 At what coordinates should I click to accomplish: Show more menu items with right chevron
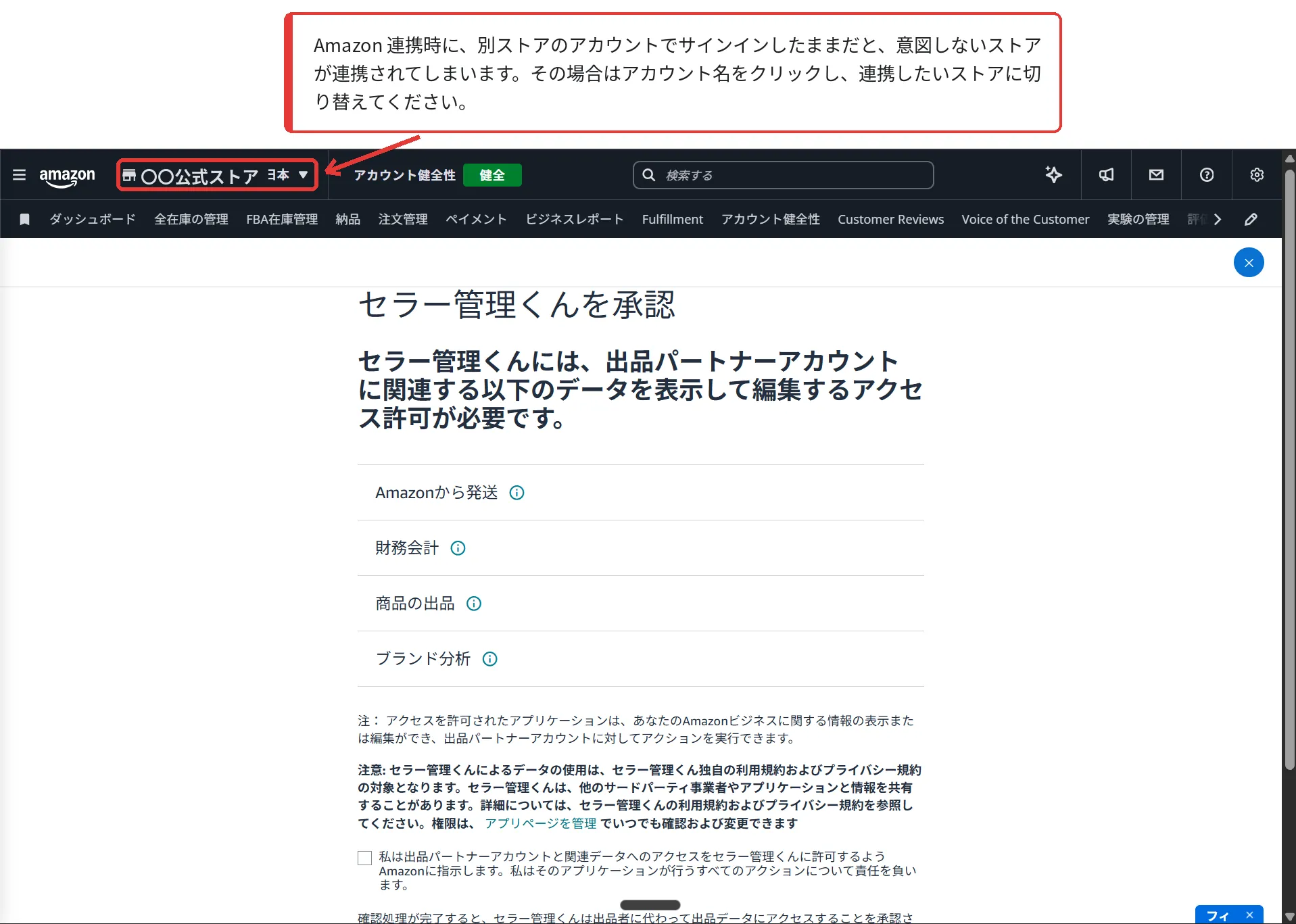[1218, 219]
